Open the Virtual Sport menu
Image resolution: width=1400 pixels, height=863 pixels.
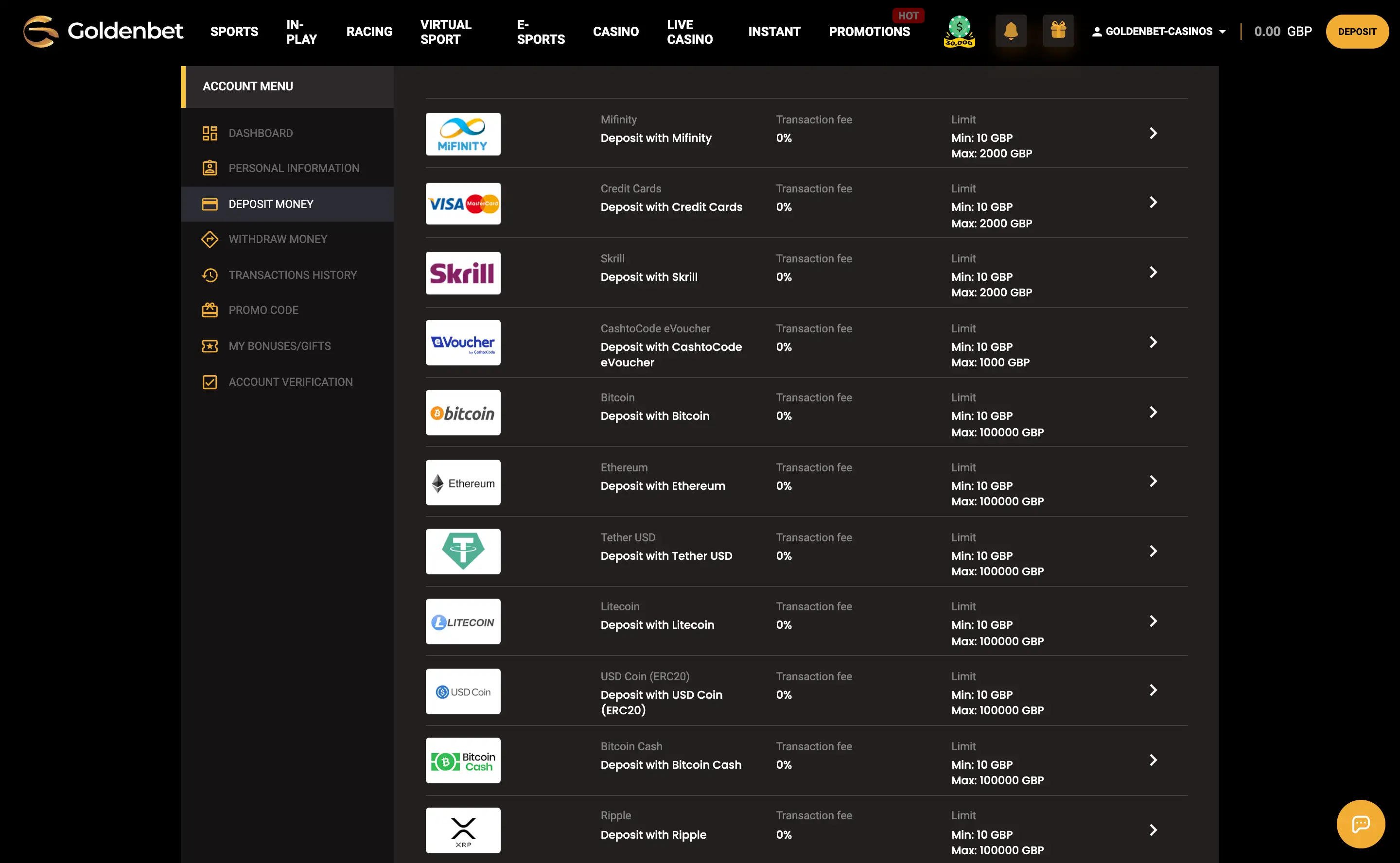coord(446,32)
